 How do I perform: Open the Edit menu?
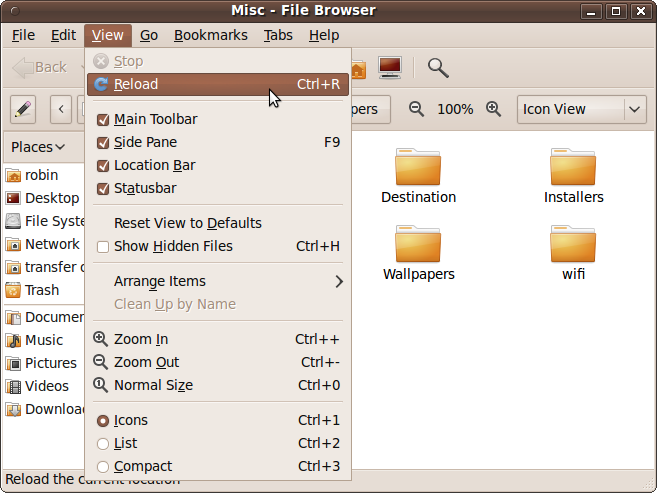[63, 36]
